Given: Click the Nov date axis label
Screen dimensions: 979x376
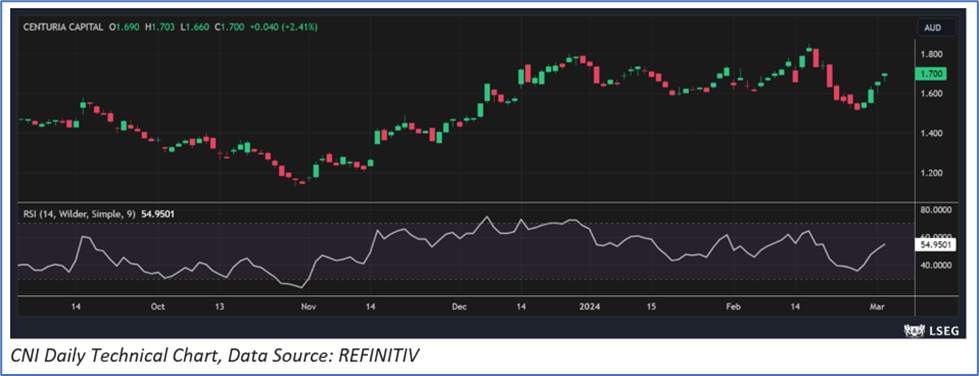Looking at the screenshot, I should tap(308, 307).
